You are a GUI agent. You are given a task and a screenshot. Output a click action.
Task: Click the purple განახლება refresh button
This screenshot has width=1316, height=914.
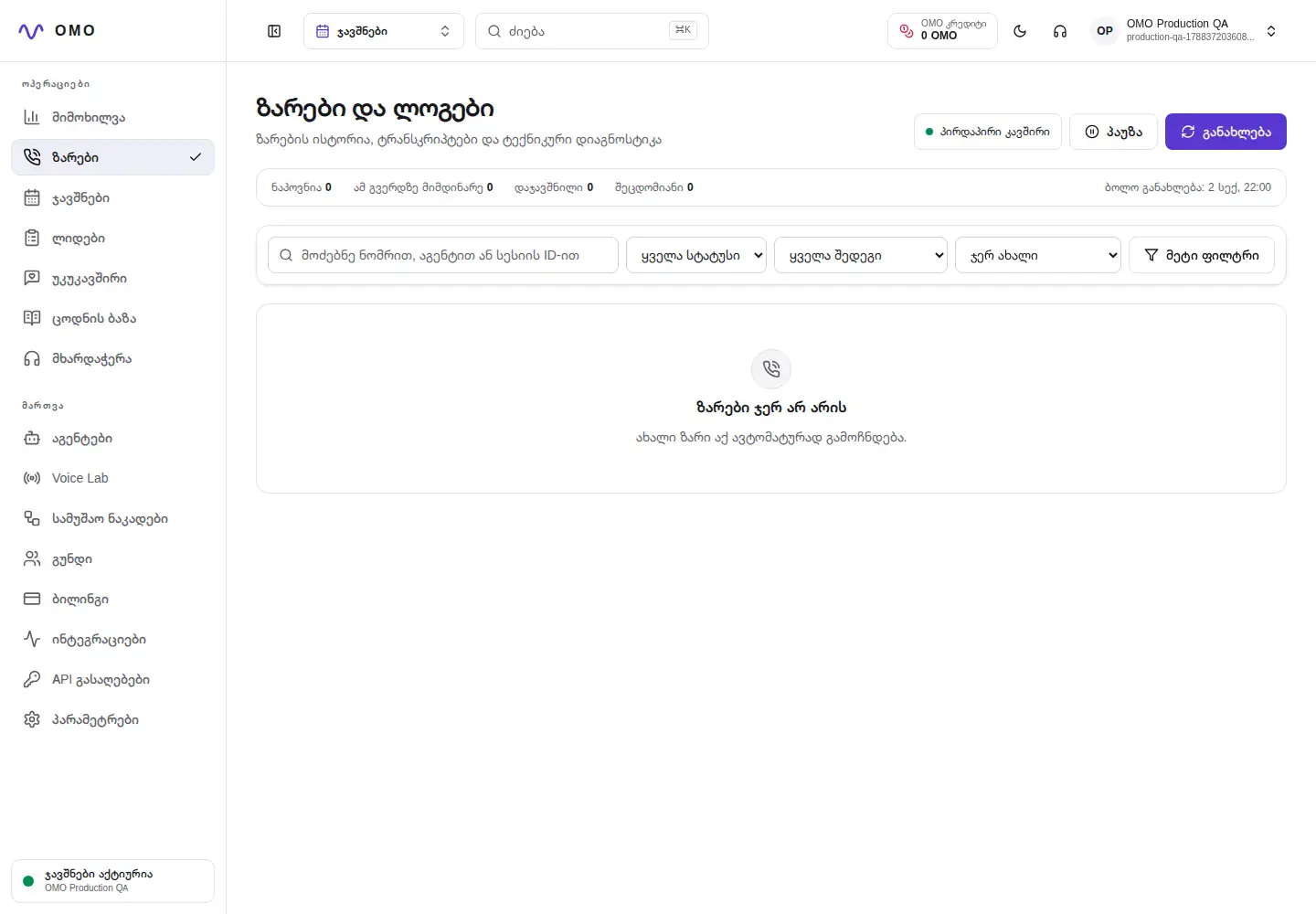coord(1226,132)
